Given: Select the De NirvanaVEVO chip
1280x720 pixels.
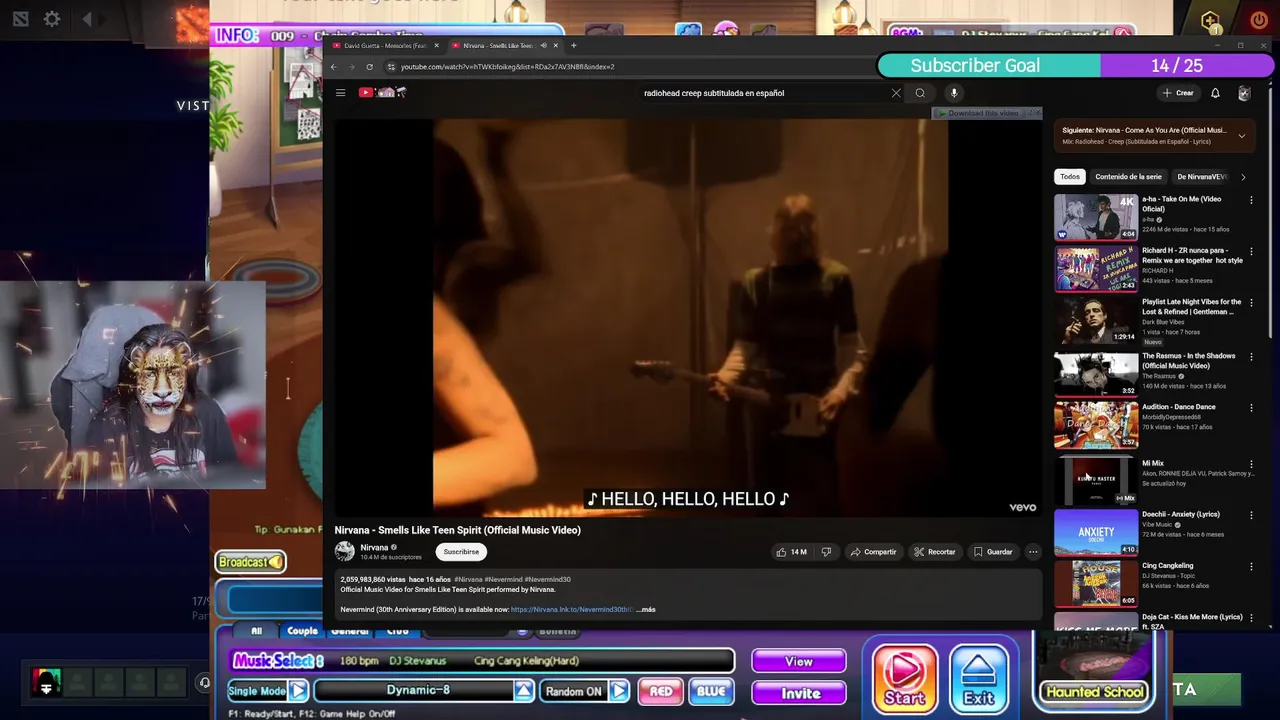Looking at the screenshot, I should click(1201, 177).
